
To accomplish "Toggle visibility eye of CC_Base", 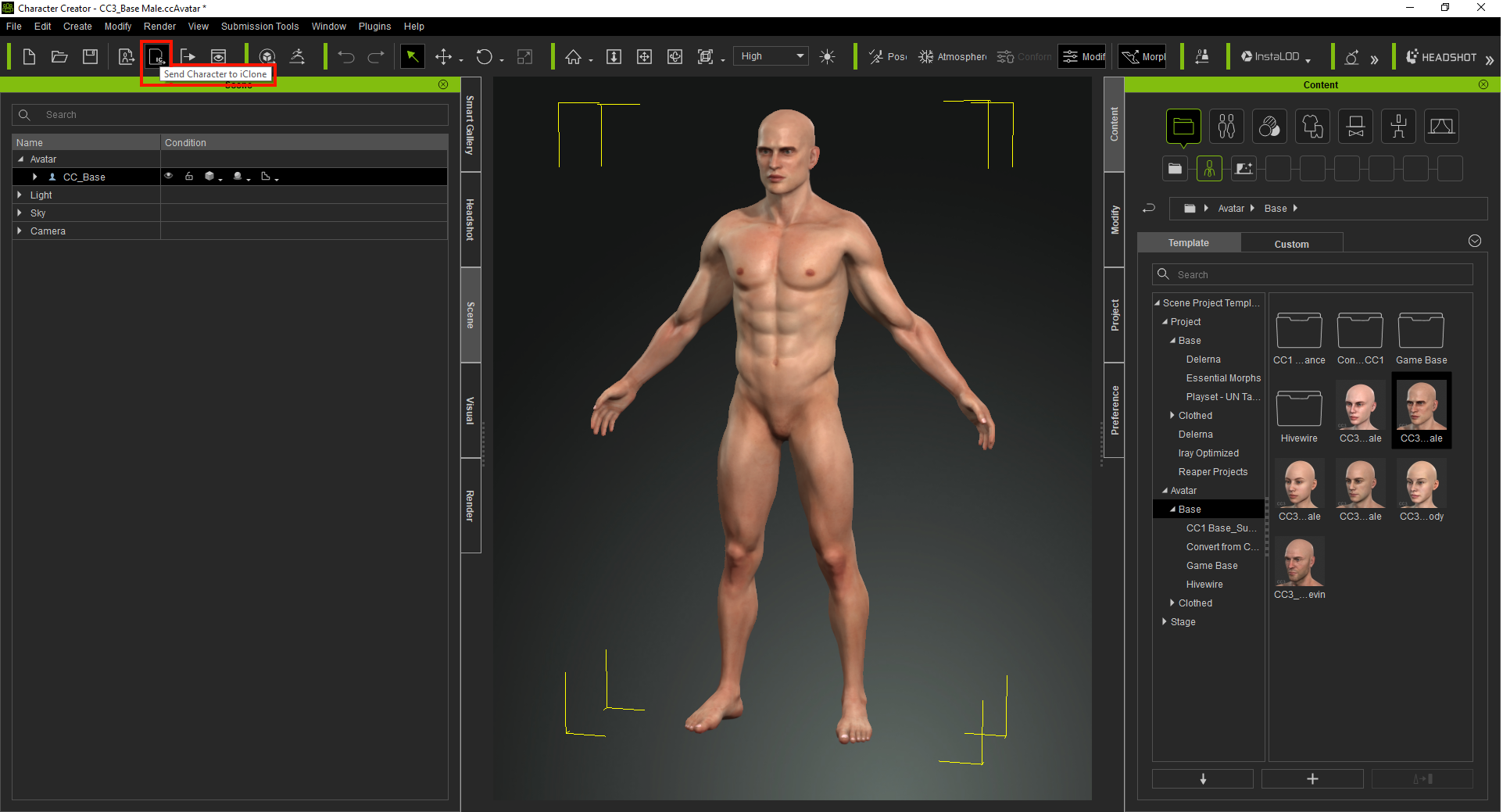I will 168,177.
